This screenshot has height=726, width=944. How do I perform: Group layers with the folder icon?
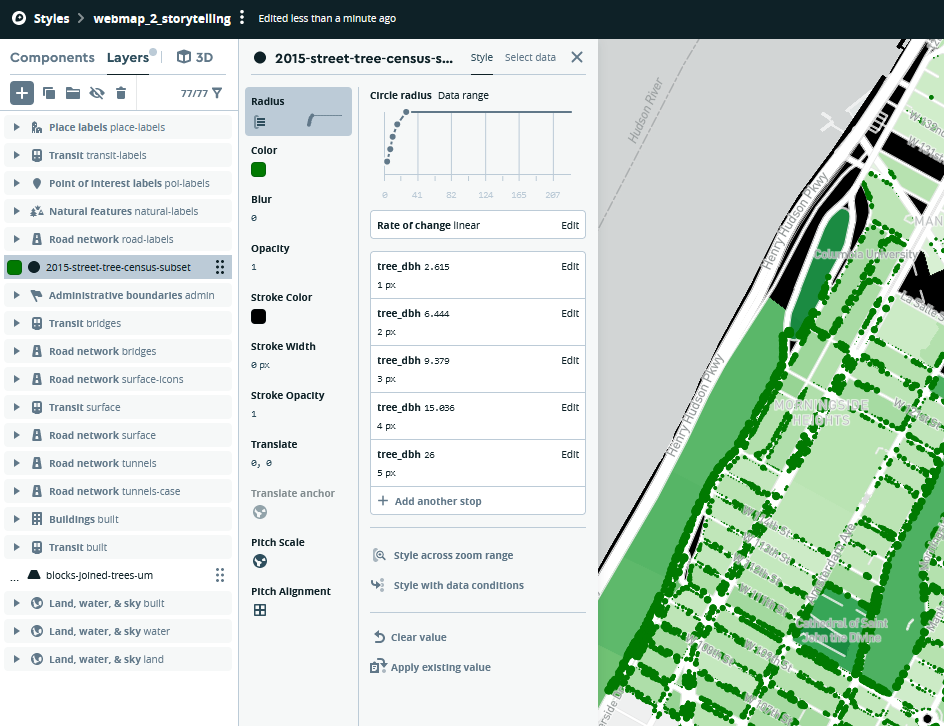pos(73,93)
